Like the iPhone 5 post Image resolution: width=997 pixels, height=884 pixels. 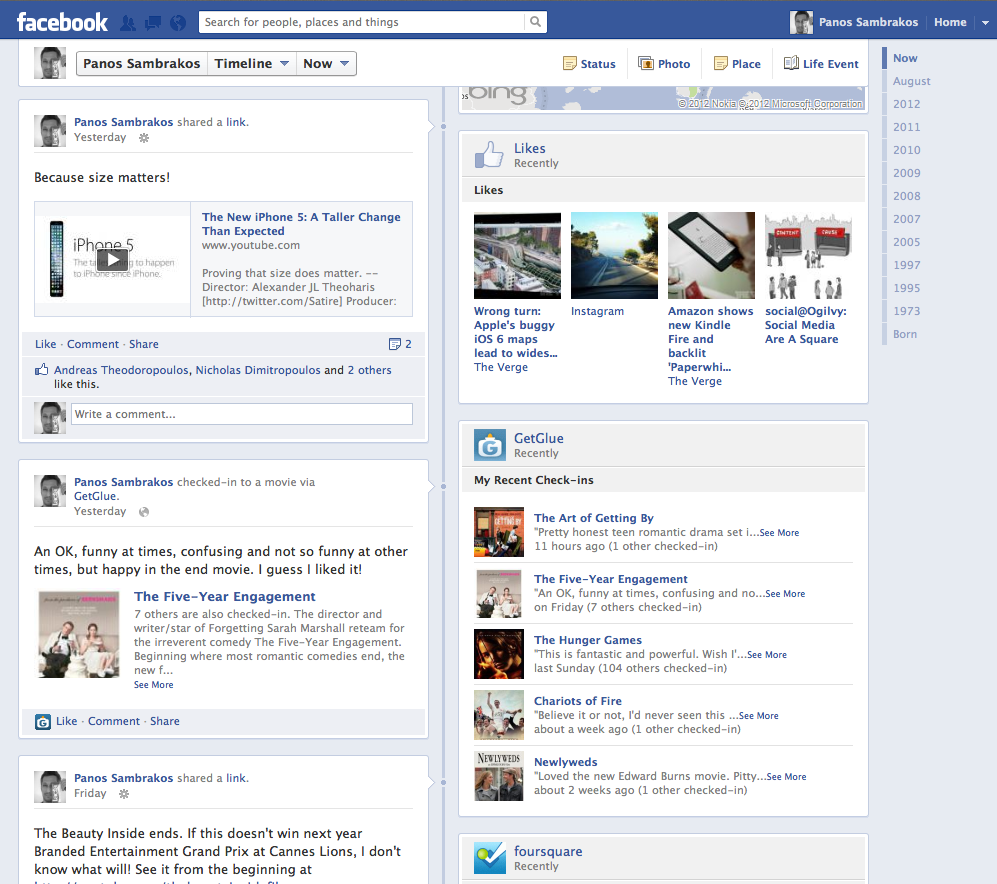(x=45, y=344)
